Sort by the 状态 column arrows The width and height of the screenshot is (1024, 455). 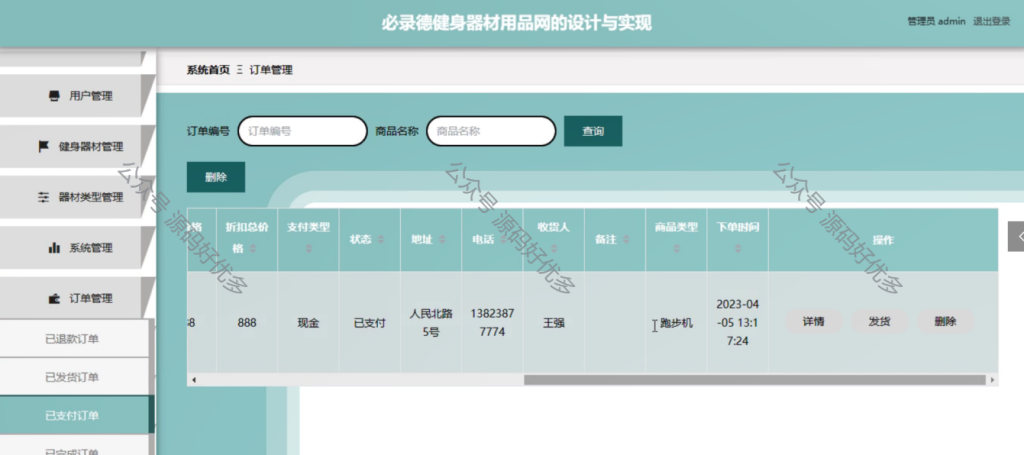pos(381,240)
